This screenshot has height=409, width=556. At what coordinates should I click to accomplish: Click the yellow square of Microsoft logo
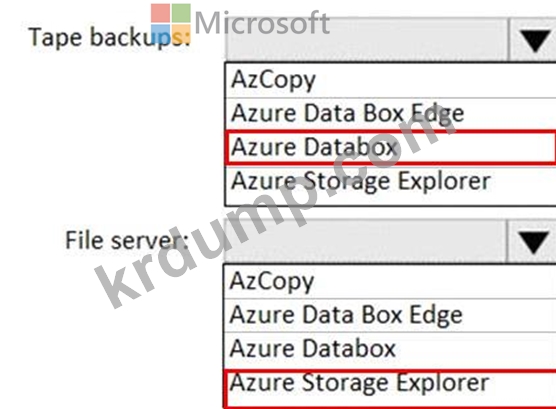pos(181,33)
